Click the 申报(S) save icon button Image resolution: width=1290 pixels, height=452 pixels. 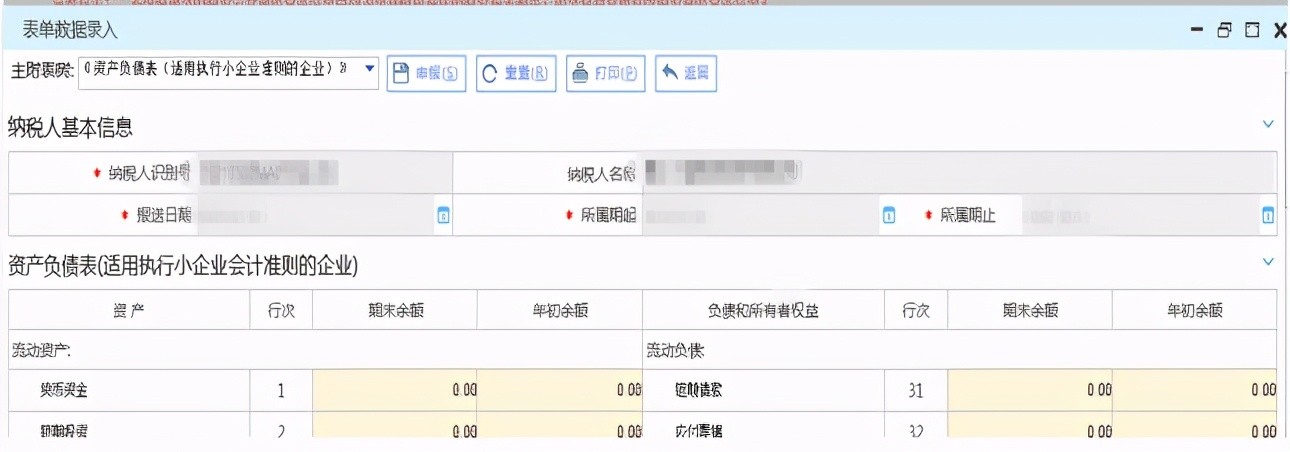click(426, 73)
